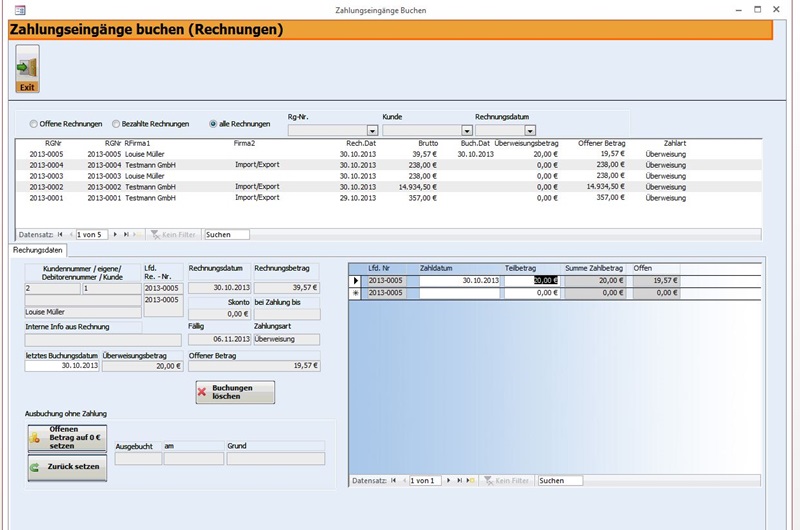Select alle Rechnungen radio button
The image size is (800, 530).
tap(213, 124)
